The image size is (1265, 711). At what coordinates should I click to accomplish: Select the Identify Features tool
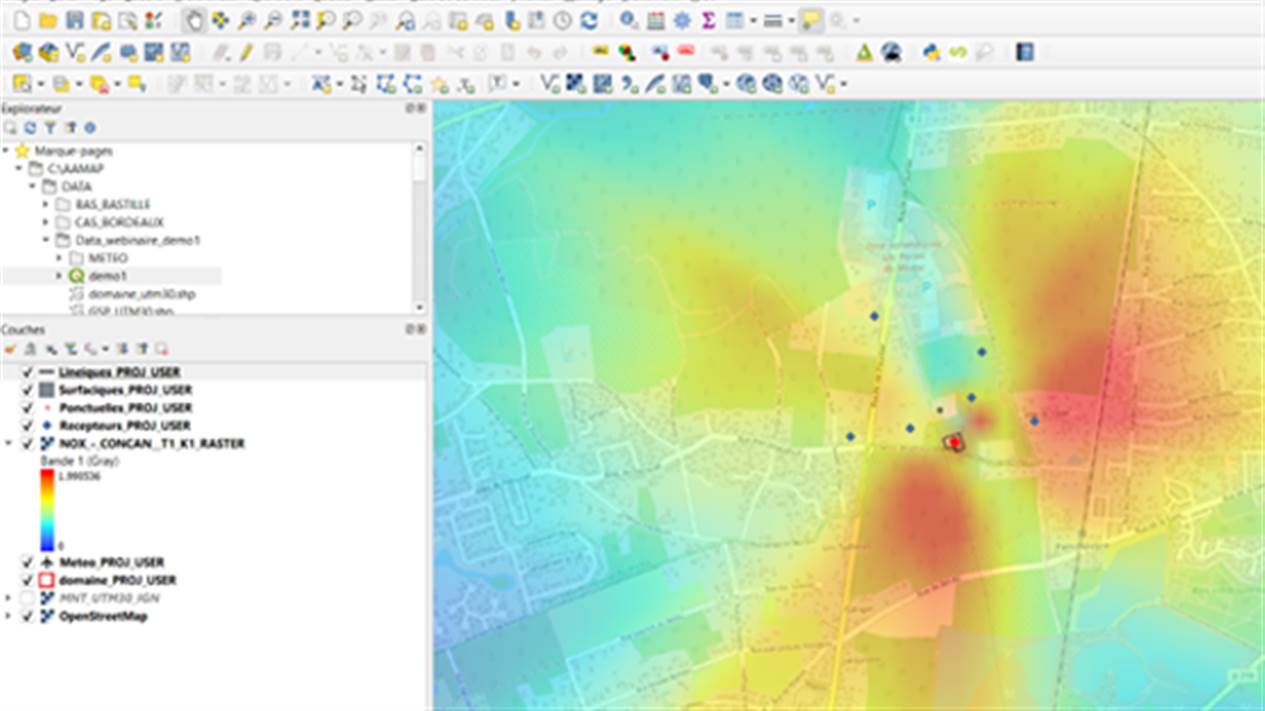629,20
